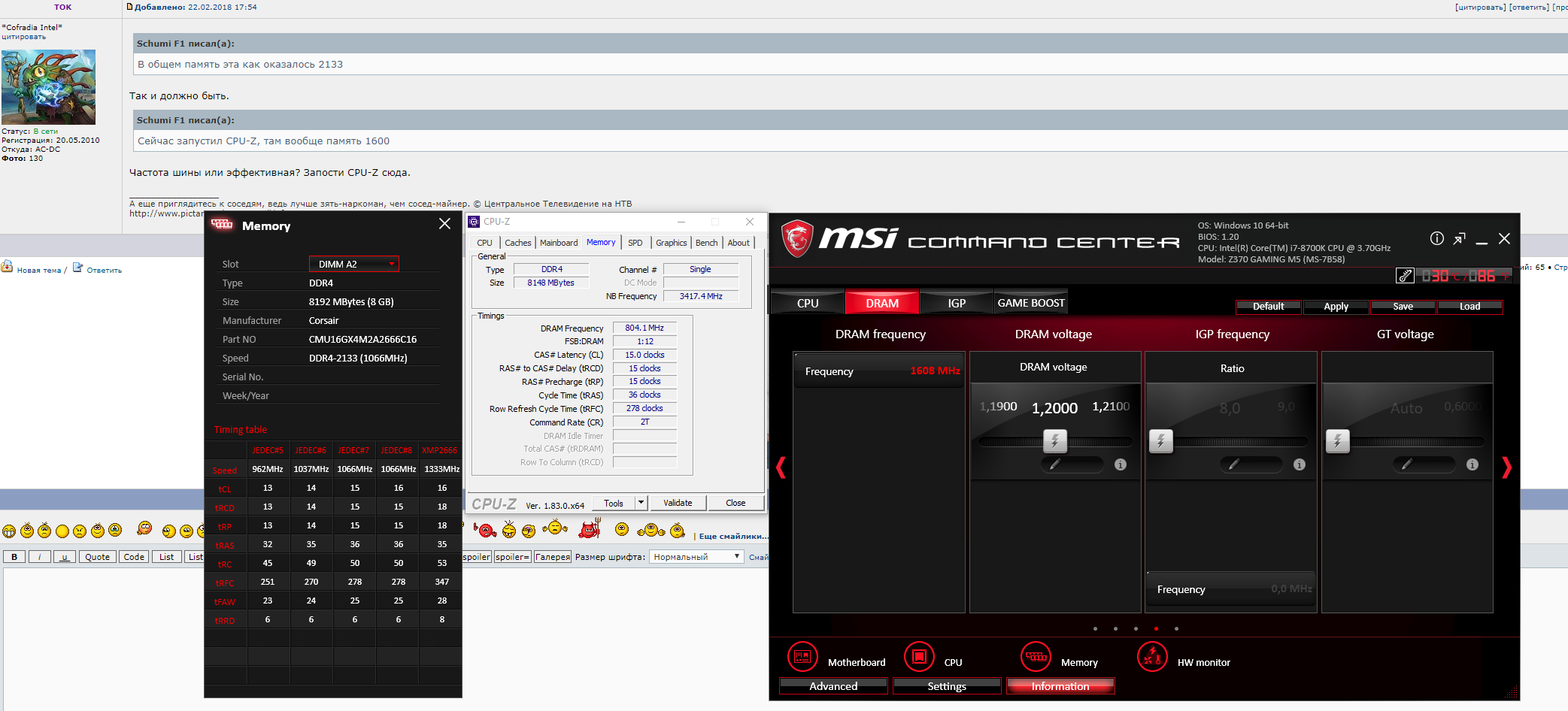This screenshot has width=1568, height=711.
Task: Close the Memory info window
Action: click(x=444, y=224)
